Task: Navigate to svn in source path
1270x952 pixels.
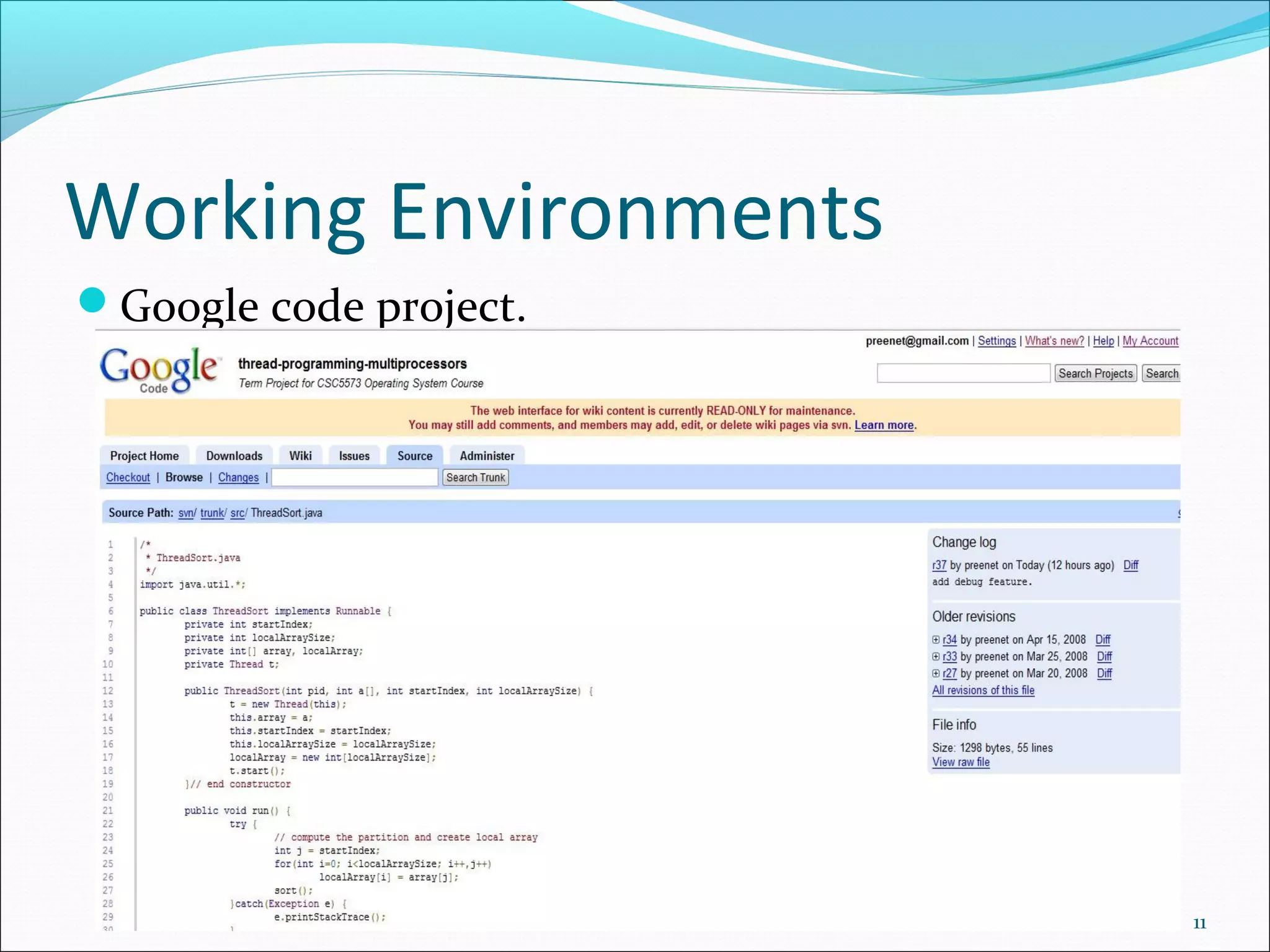Action: pyautogui.click(x=186, y=513)
